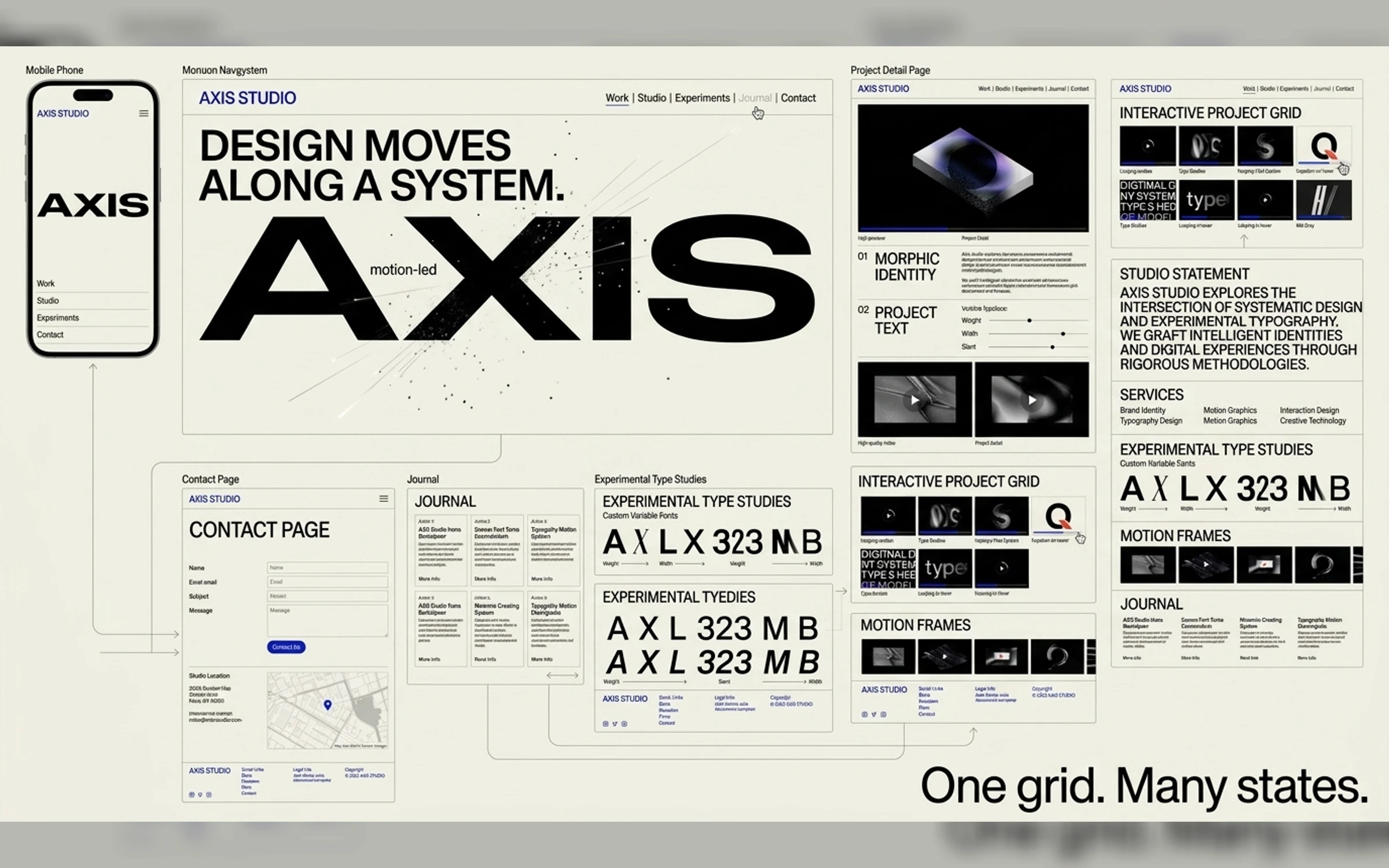
Task: Click the Interaction Design service text
Action: click(1309, 410)
